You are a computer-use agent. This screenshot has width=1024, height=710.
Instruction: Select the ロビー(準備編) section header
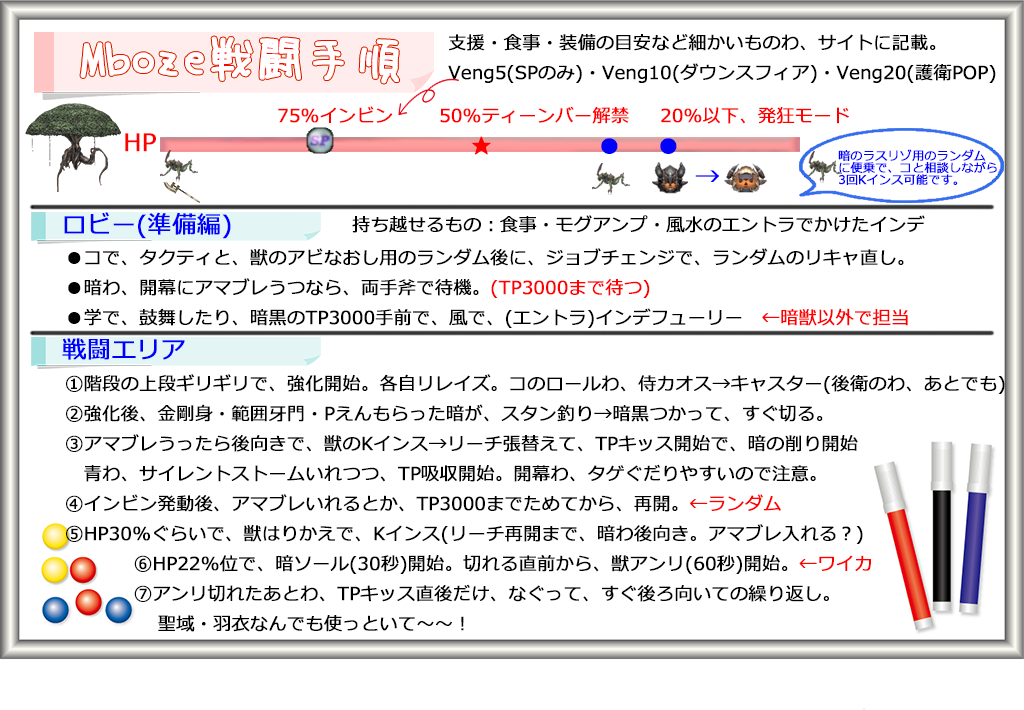coord(150,224)
